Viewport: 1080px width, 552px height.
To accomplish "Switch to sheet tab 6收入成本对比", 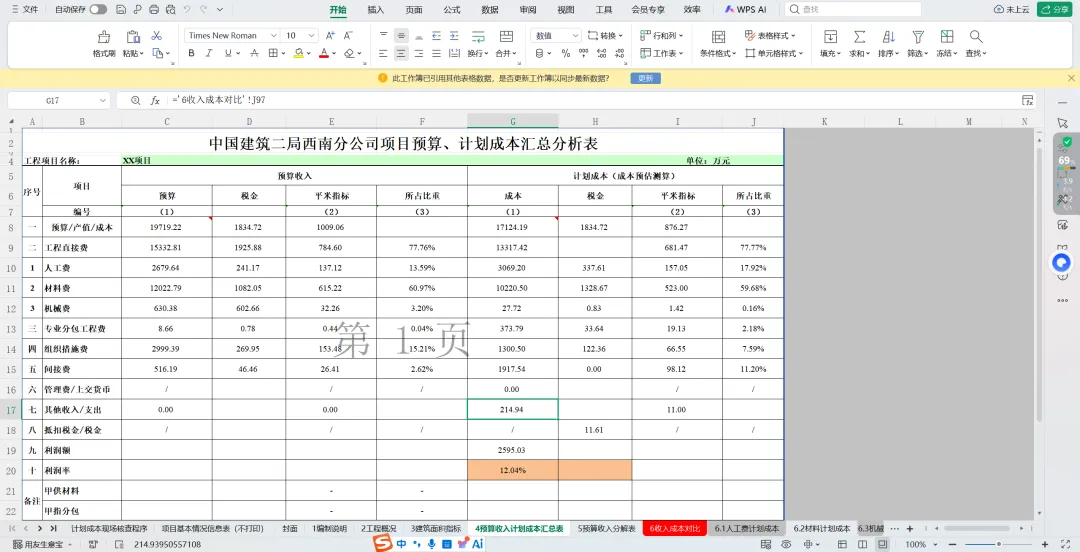I will [674, 529].
